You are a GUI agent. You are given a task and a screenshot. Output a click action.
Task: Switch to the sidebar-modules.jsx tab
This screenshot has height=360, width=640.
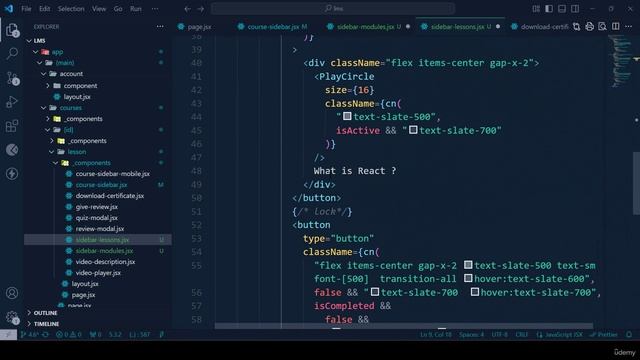(369, 27)
